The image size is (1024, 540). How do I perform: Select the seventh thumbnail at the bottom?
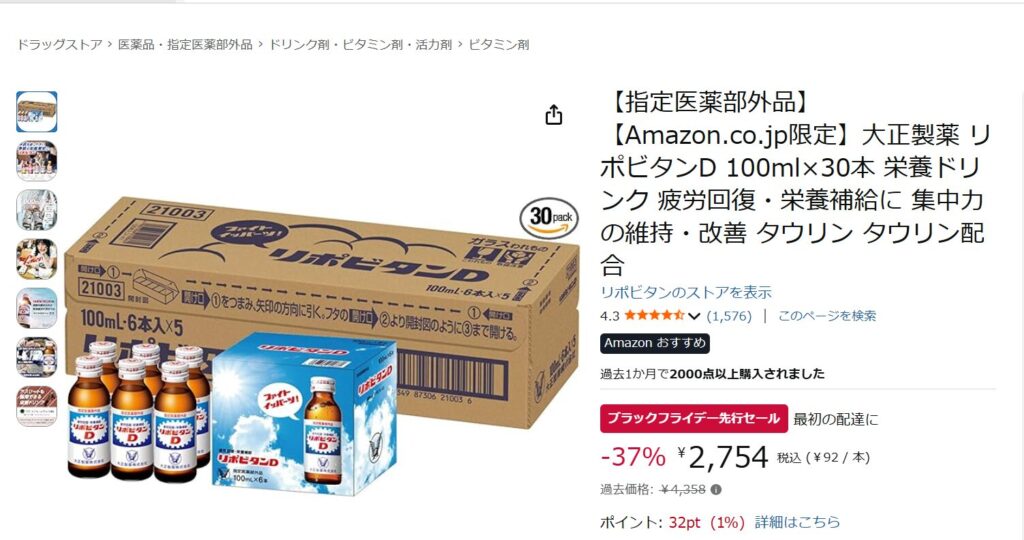click(x=37, y=406)
